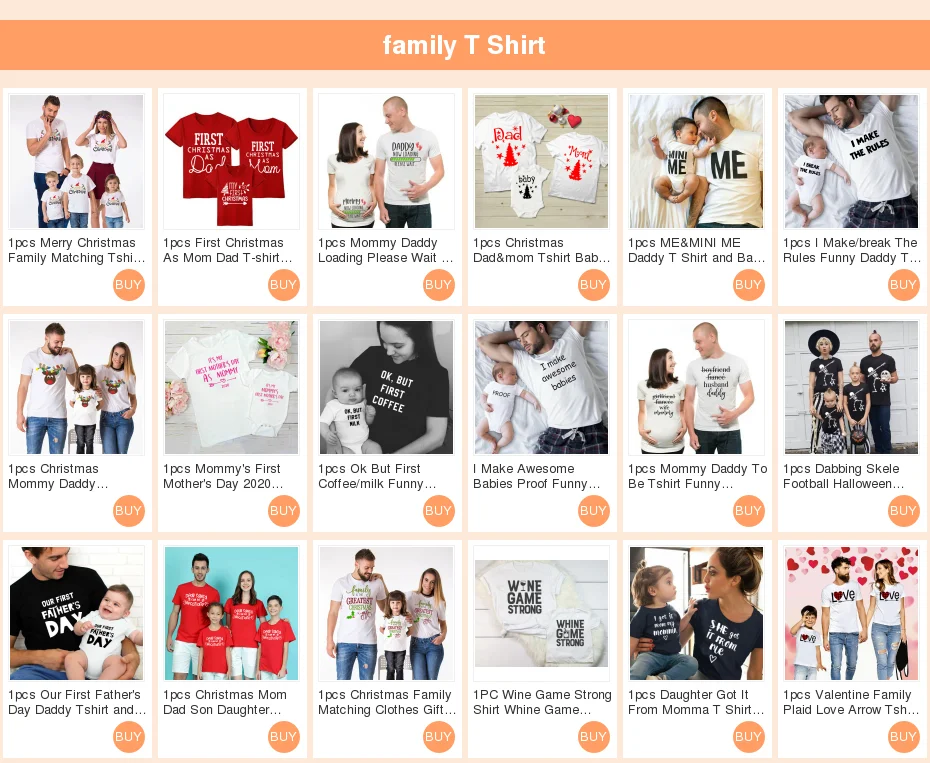Viewport: 930px width, 763px height.
Task: Click BUY for Christmas Dad&mom Tshirt
Action: (594, 285)
